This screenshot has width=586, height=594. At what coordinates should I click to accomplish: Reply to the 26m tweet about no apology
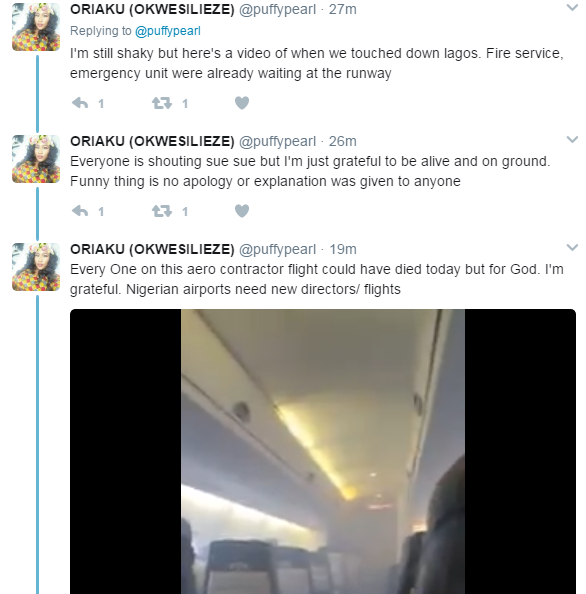80,211
